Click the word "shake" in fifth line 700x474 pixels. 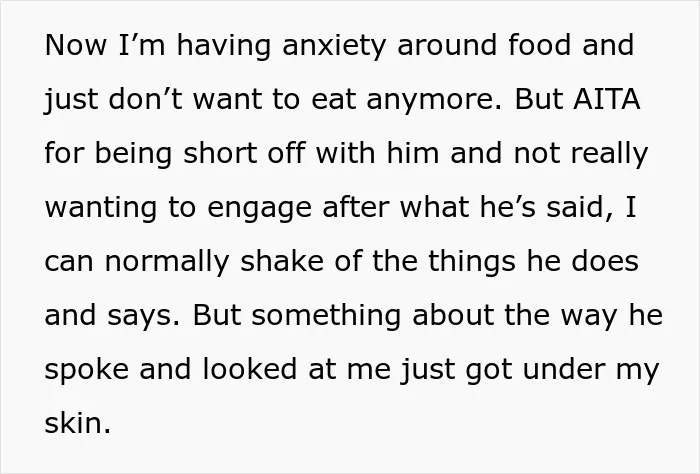[x=282, y=260]
